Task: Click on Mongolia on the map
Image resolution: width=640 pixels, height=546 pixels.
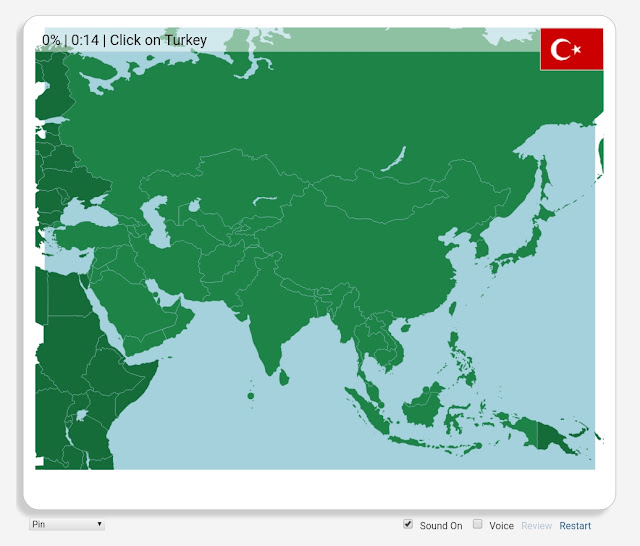Action: click(380, 196)
